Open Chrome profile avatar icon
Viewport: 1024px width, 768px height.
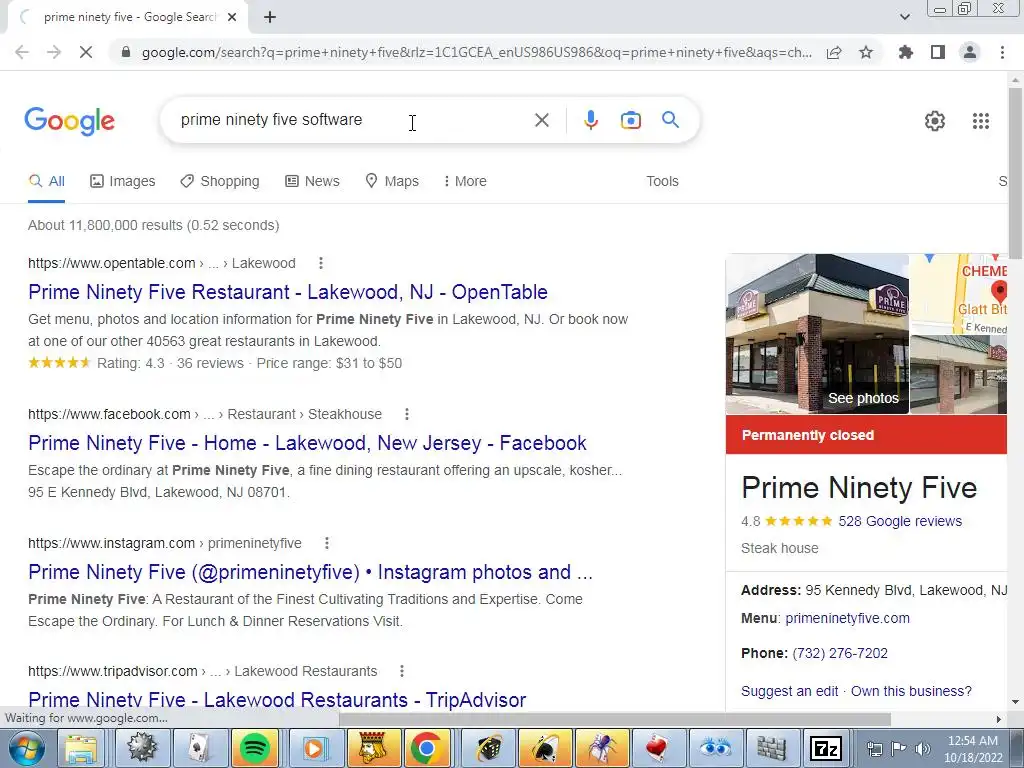(970, 52)
